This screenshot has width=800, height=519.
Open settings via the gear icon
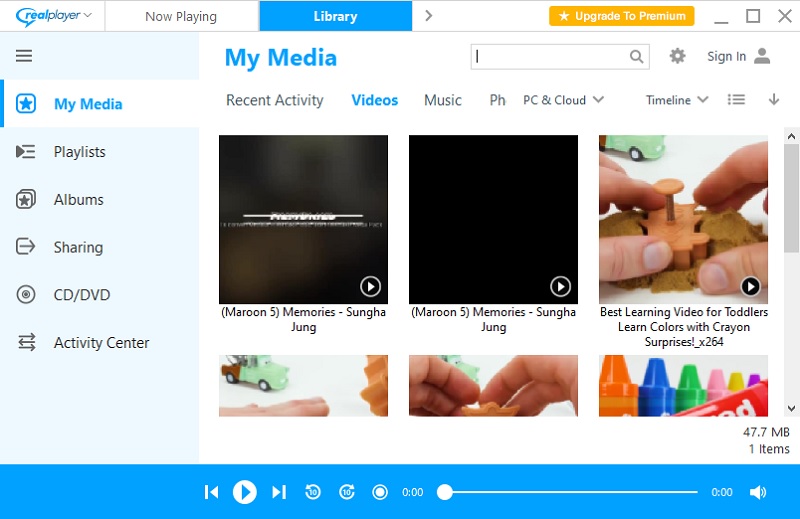click(x=677, y=56)
